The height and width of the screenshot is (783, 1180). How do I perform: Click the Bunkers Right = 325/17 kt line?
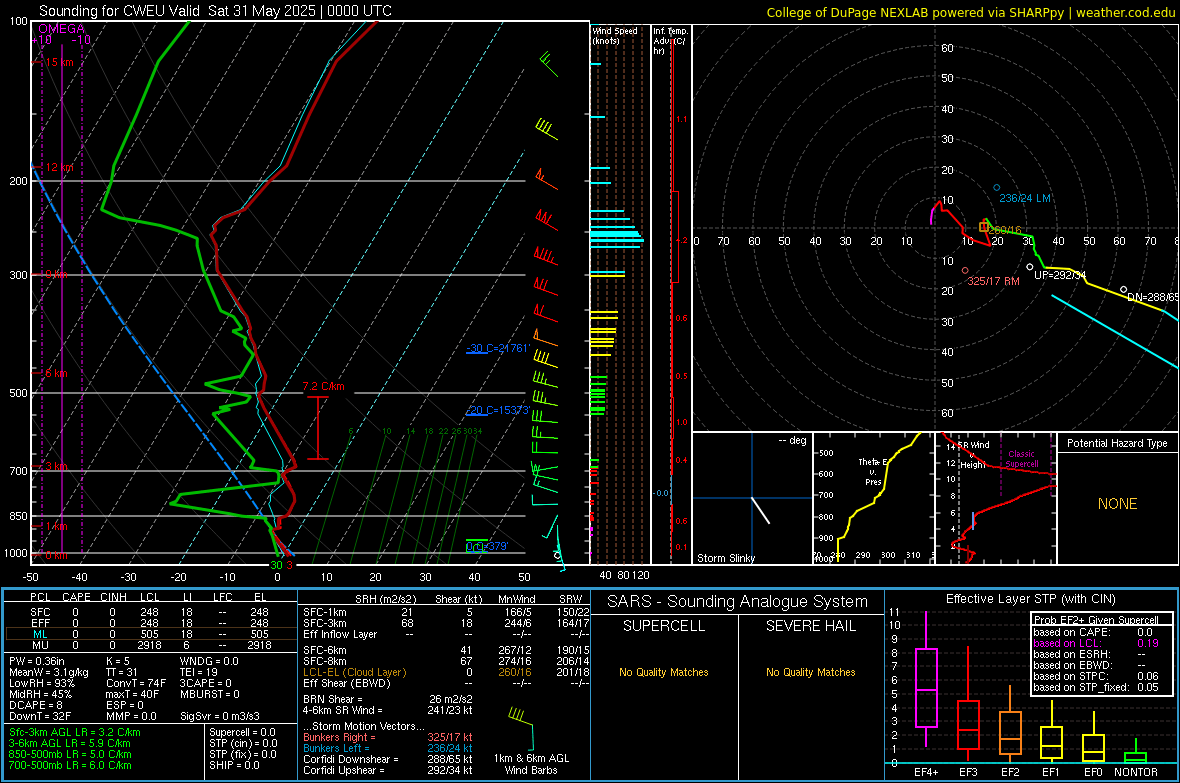pyautogui.click(x=388, y=737)
